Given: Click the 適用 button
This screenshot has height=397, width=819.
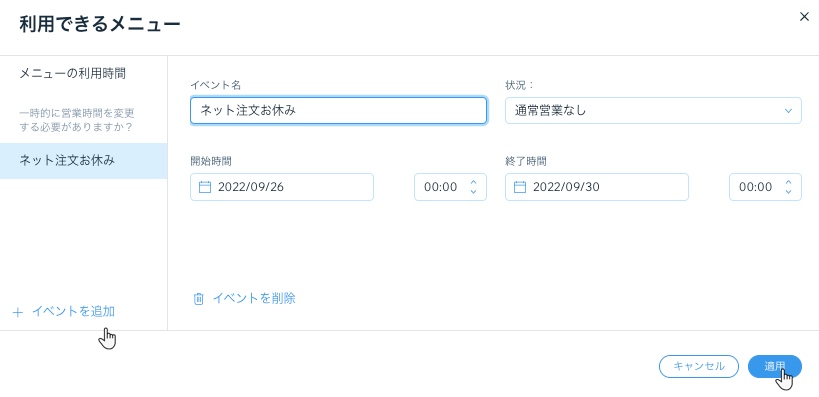Looking at the screenshot, I should (775, 366).
